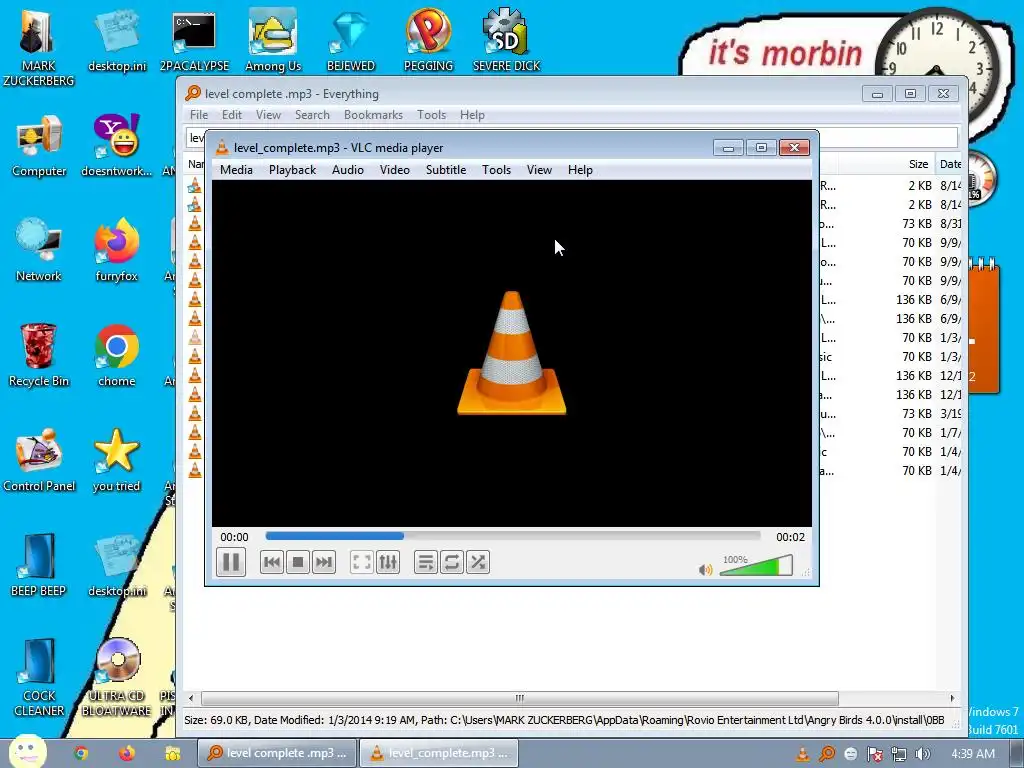This screenshot has height=768, width=1024.
Task: Open File menu in Everything window
Action: pyautogui.click(x=199, y=115)
